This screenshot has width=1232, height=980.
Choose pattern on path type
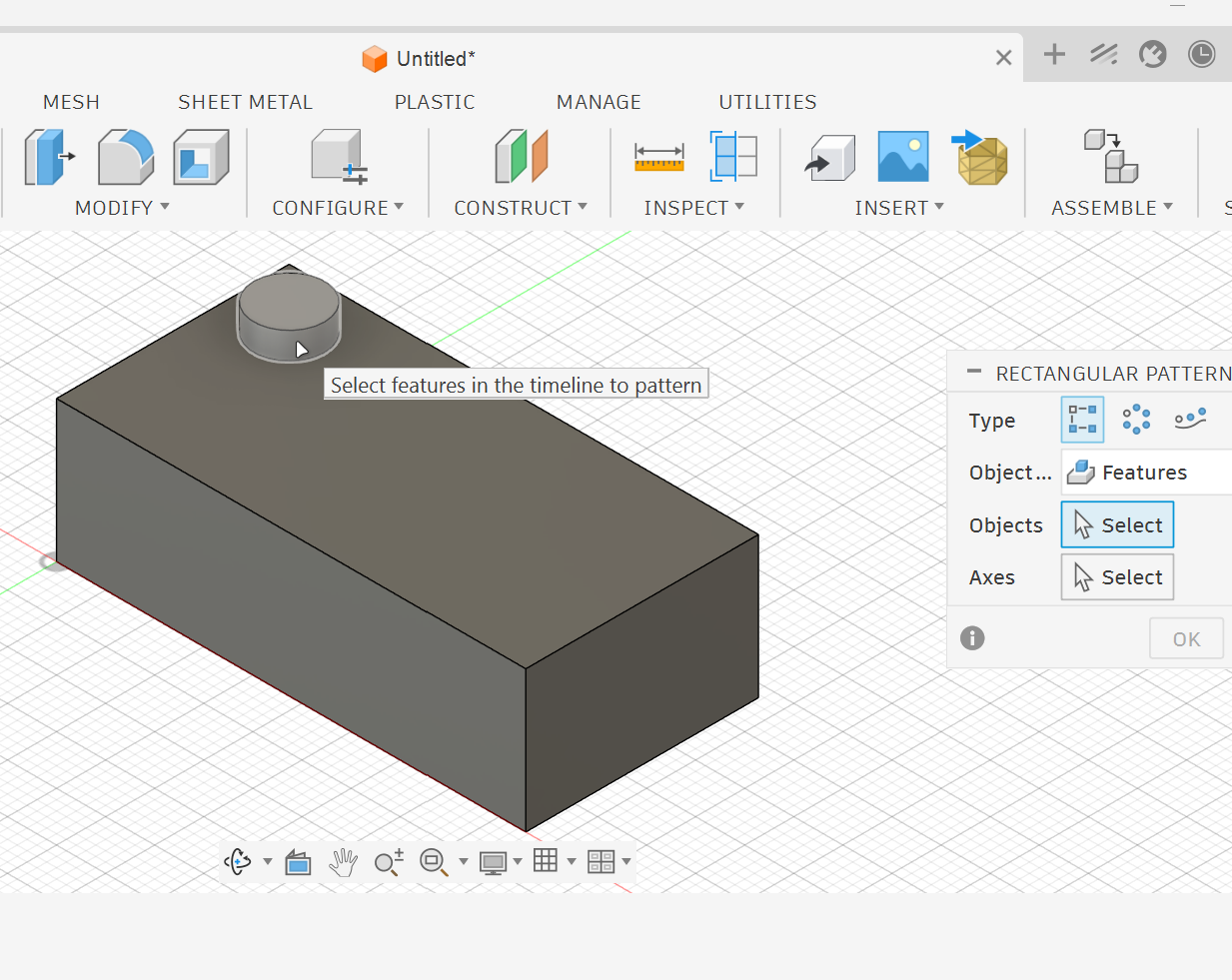(1190, 420)
